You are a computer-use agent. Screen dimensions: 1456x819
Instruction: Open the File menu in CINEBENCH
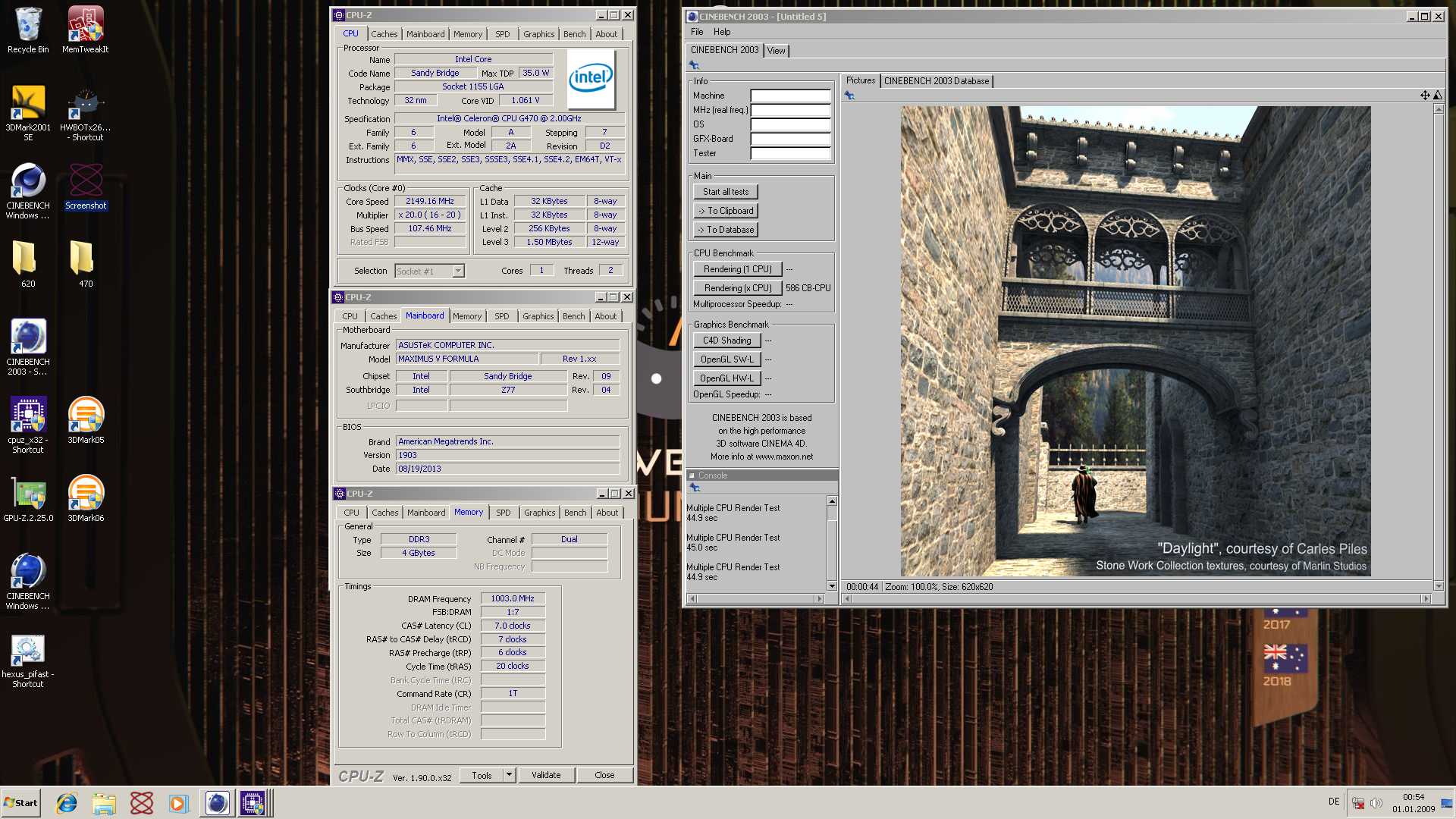pyautogui.click(x=697, y=32)
